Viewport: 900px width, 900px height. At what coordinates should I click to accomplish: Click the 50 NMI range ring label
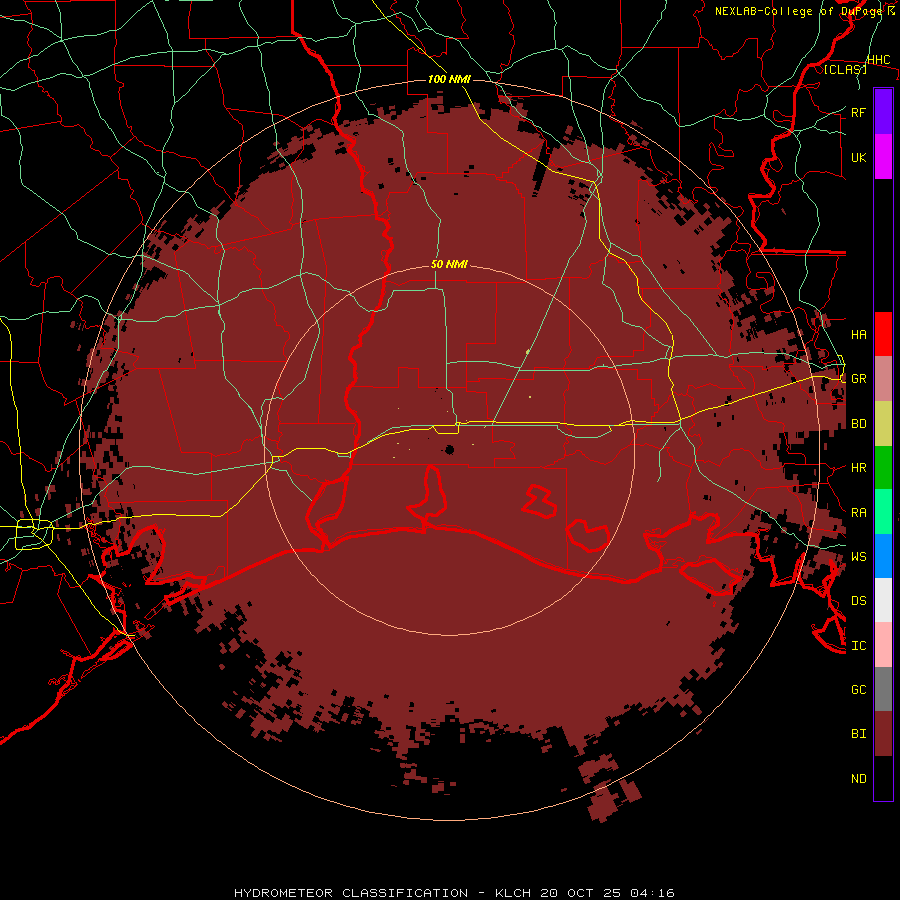[449, 264]
